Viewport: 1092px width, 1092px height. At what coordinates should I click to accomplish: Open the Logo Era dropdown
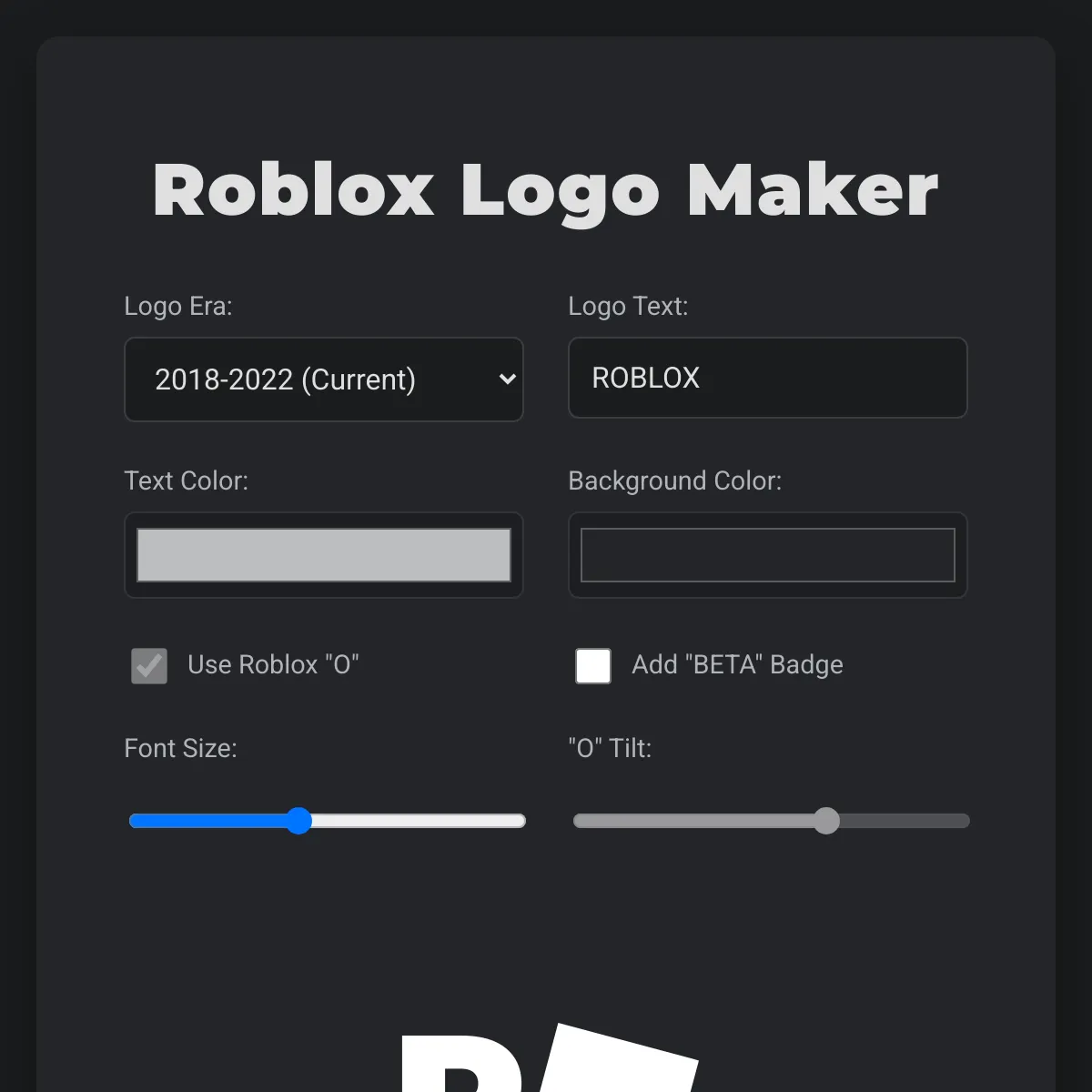point(324,379)
